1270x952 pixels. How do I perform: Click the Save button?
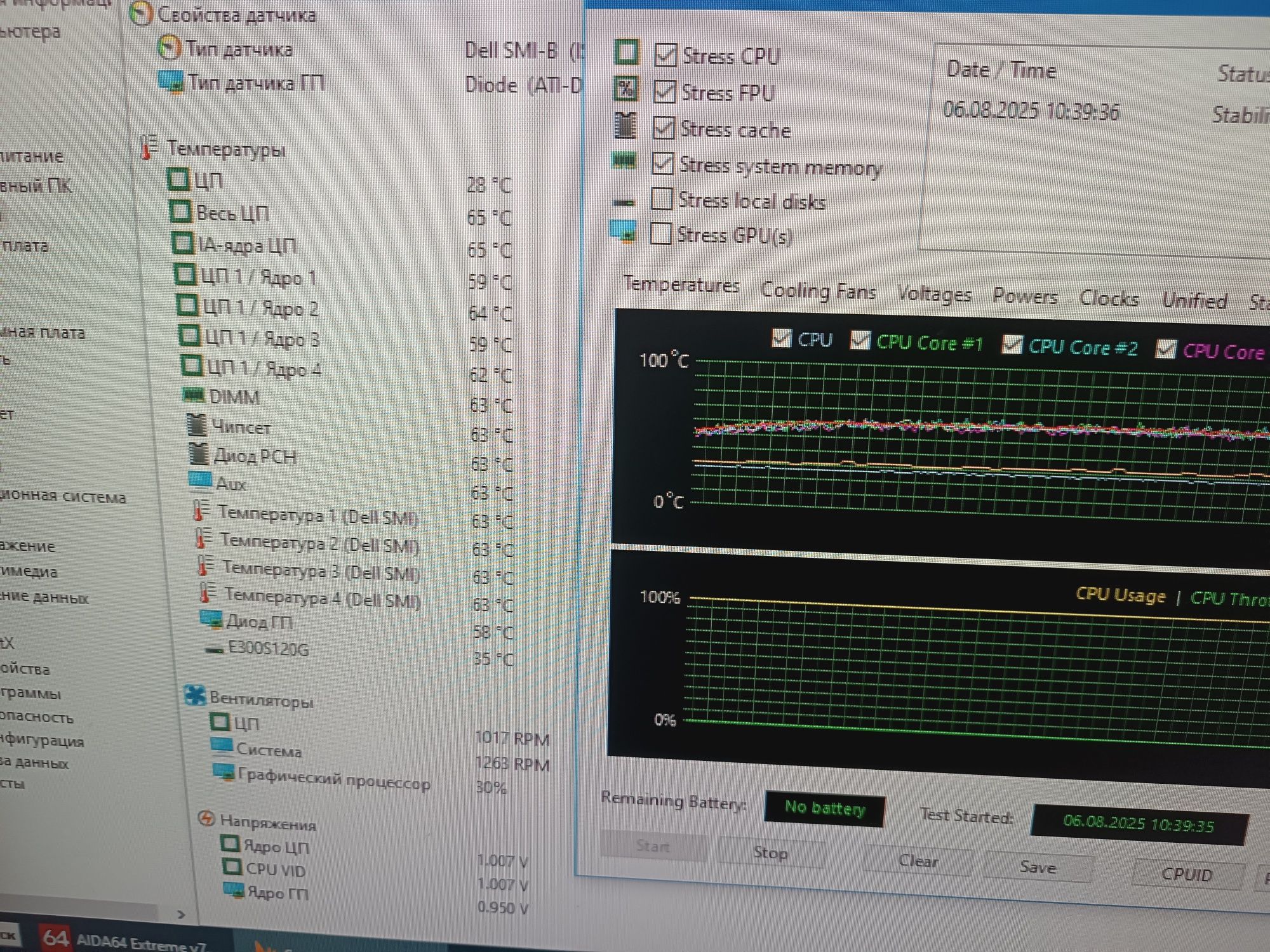[1038, 867]
